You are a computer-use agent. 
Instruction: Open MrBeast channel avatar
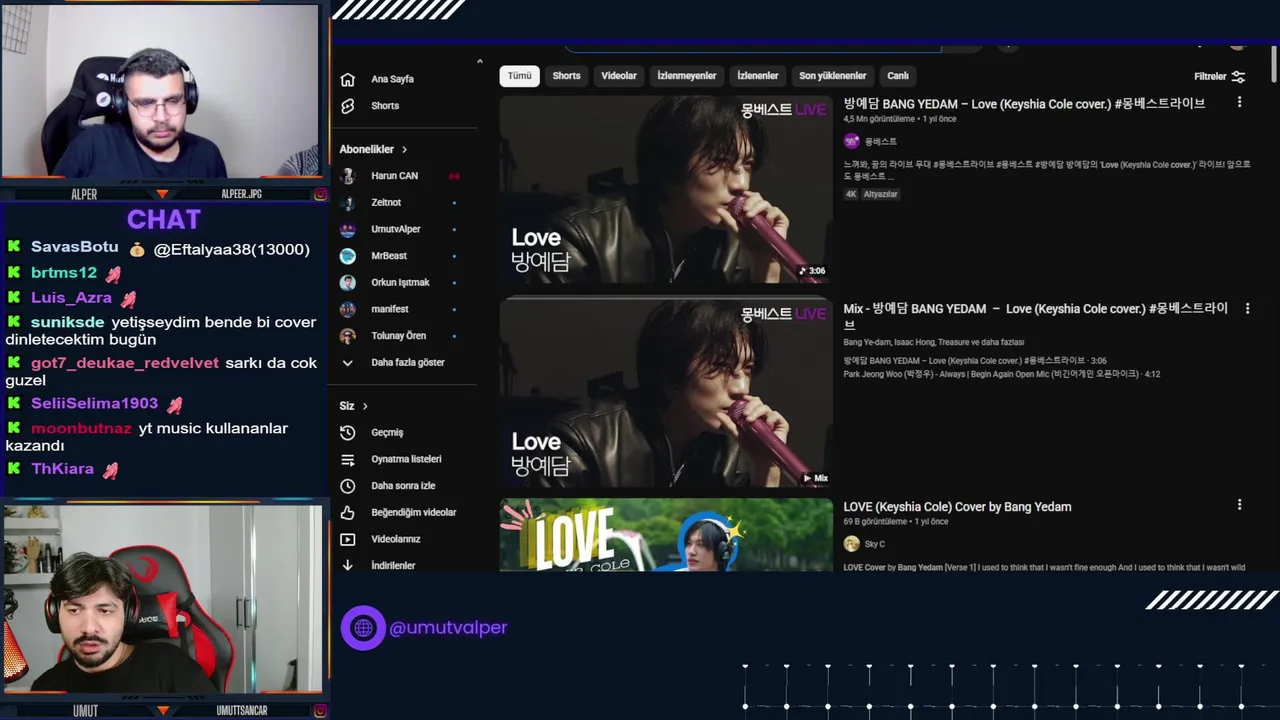[347, 256]
